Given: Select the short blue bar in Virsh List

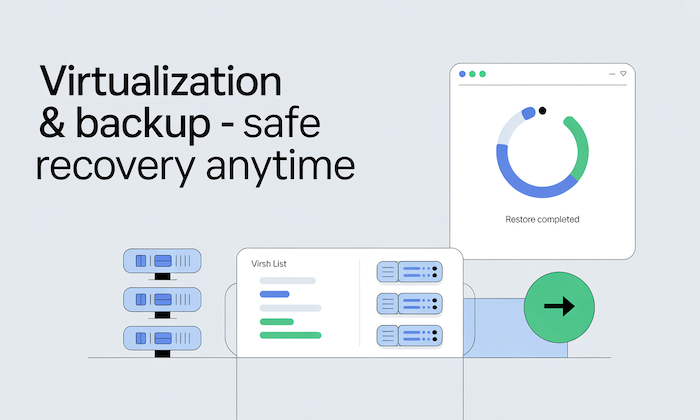Looking at the screenshot, I should 274,295.
